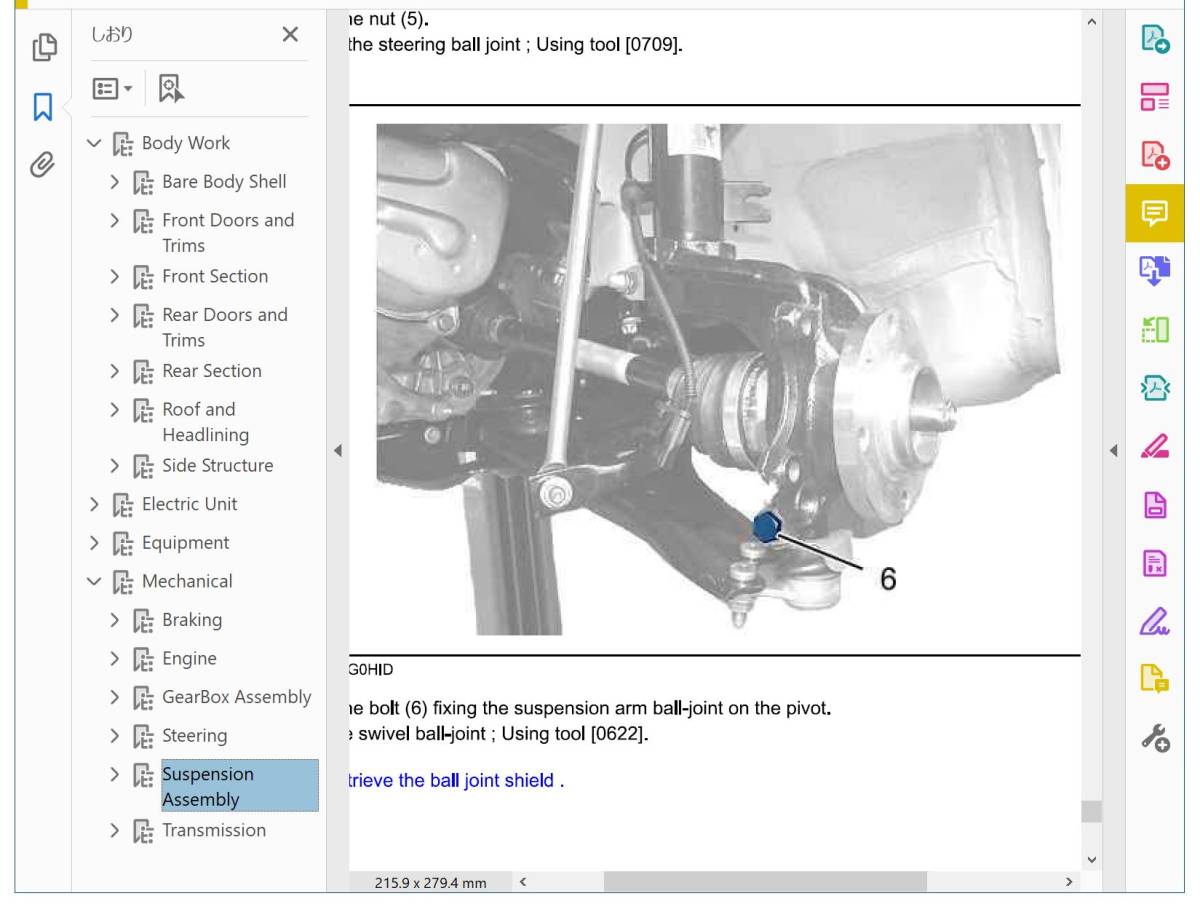
Task: Go to Mechanical bookmark
Action: click(187, 581)
